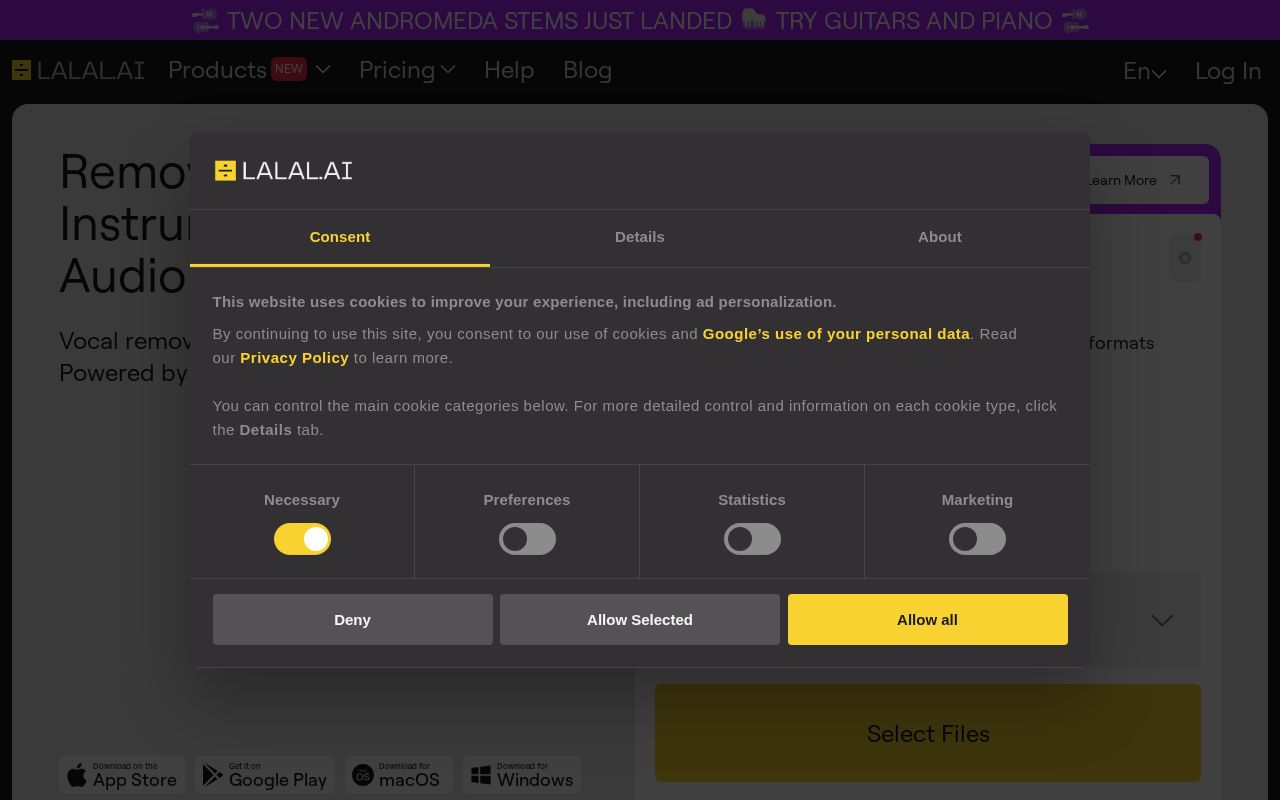This screenshot has height=800, width=1280.
Task: Enable the Marketing cookies toggle
Action: tap(977, 539)
